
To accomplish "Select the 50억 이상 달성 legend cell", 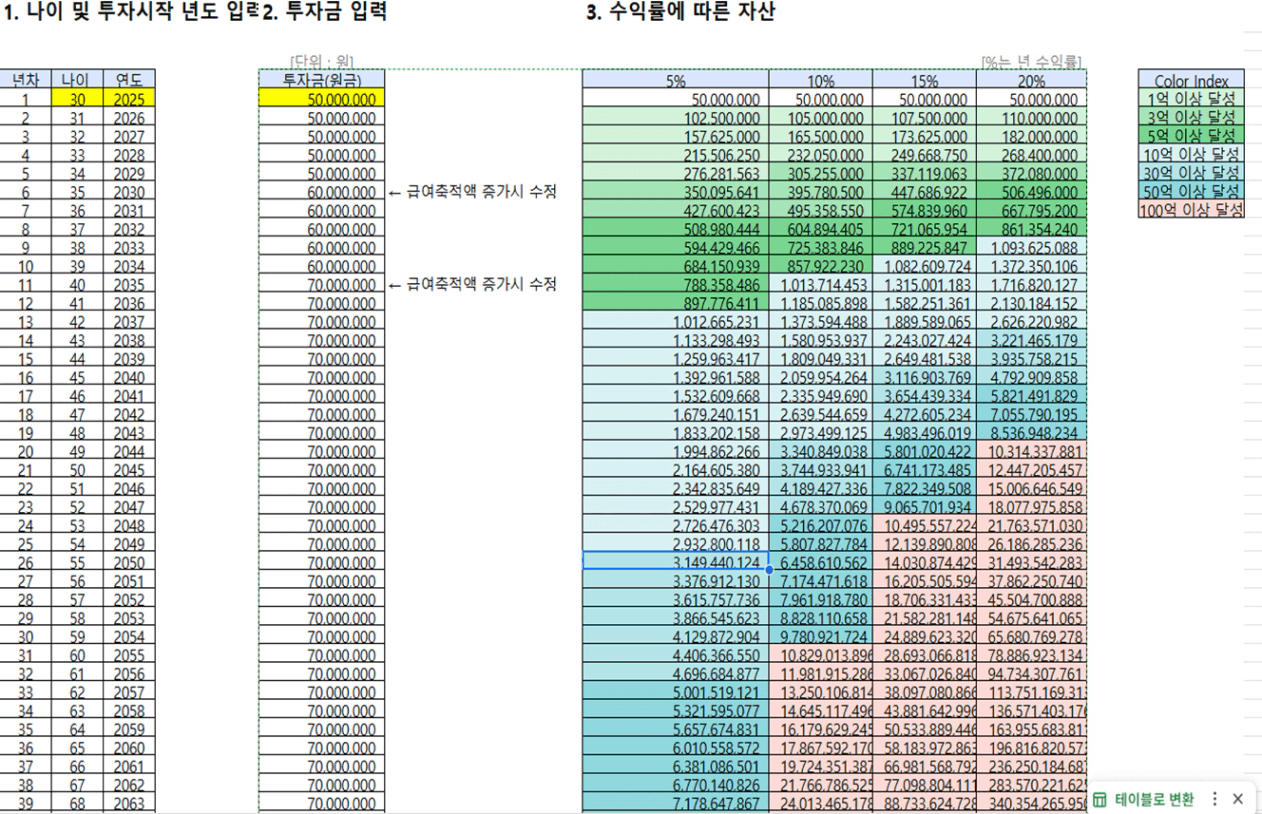I will 1191,191.
